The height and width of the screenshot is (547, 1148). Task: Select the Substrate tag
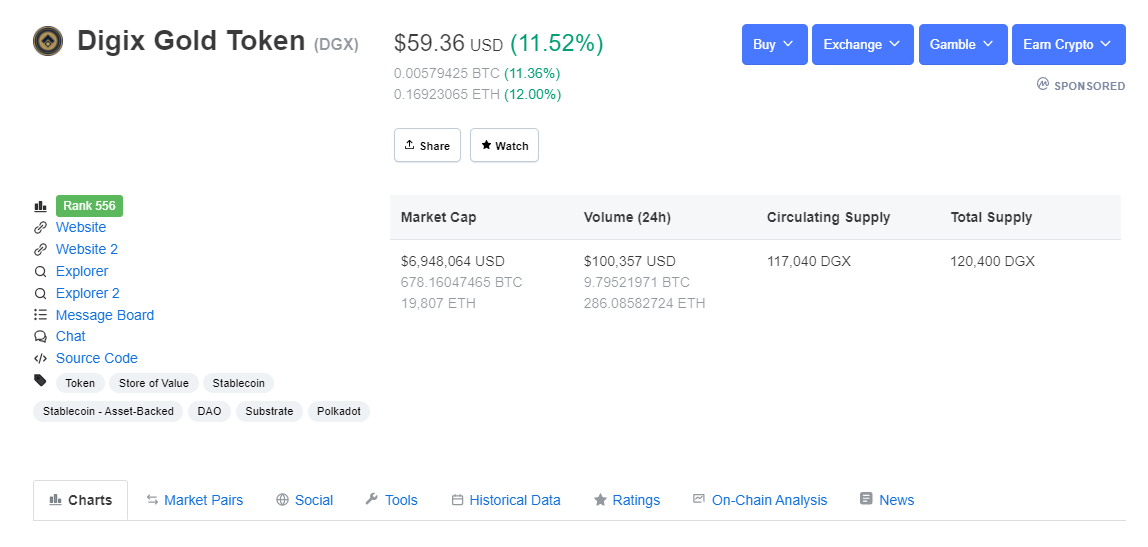point(269,412)
